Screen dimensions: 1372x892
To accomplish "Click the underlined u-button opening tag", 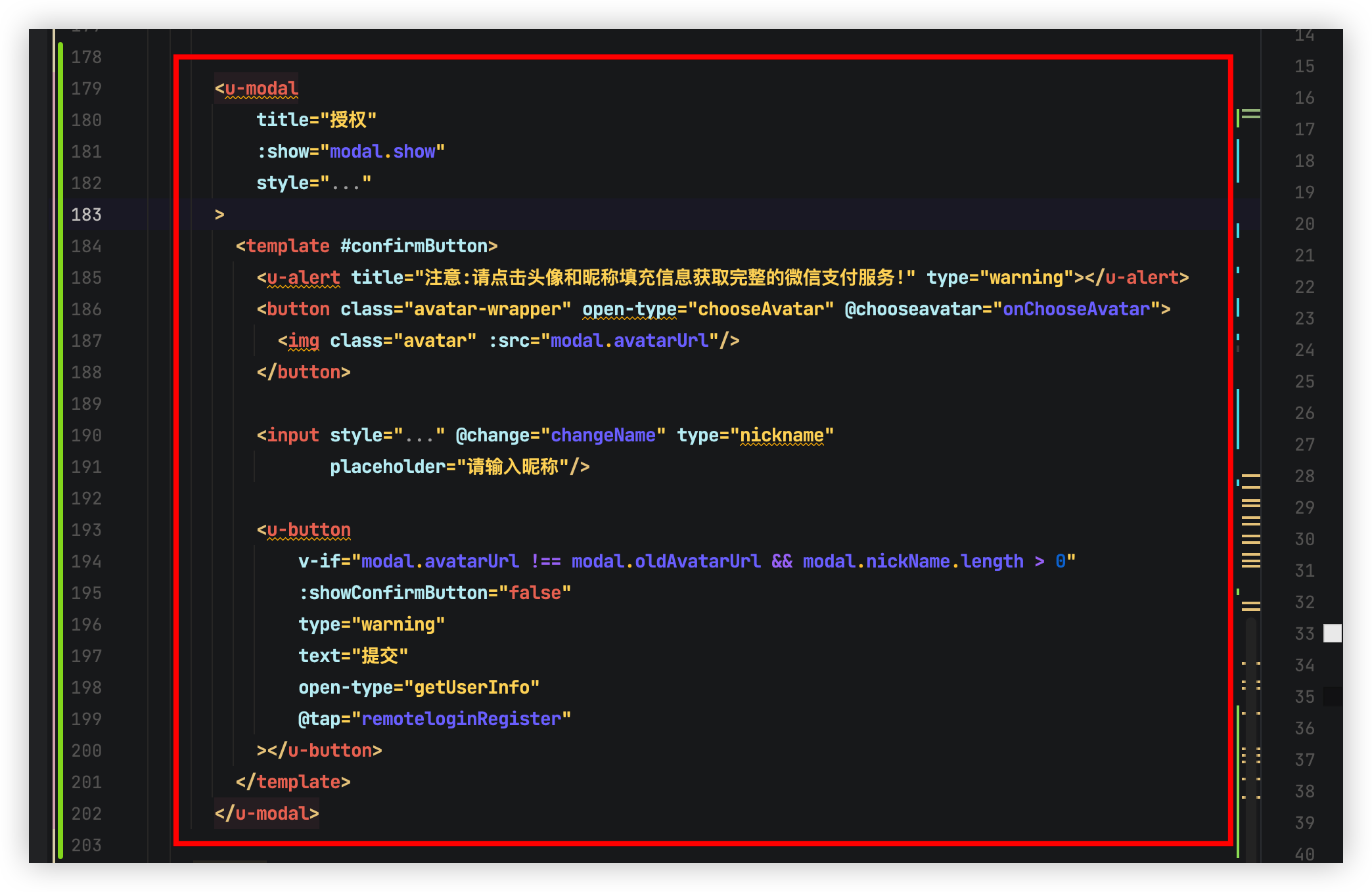I will pyautogui.click(x=309, y=530).
